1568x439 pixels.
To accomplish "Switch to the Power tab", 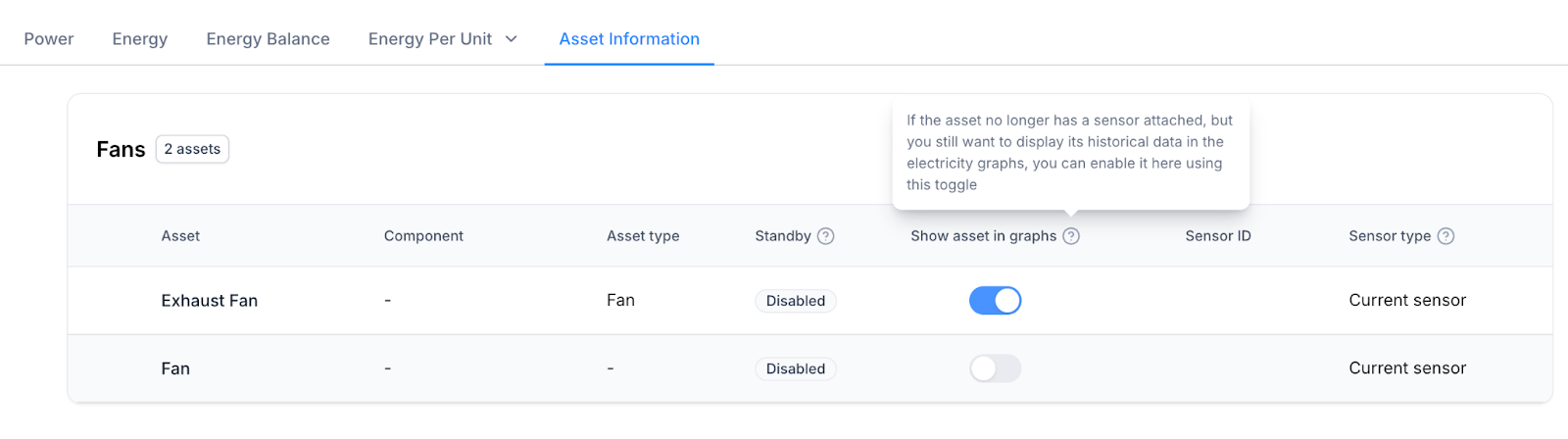I will click(x=49, y=39).
